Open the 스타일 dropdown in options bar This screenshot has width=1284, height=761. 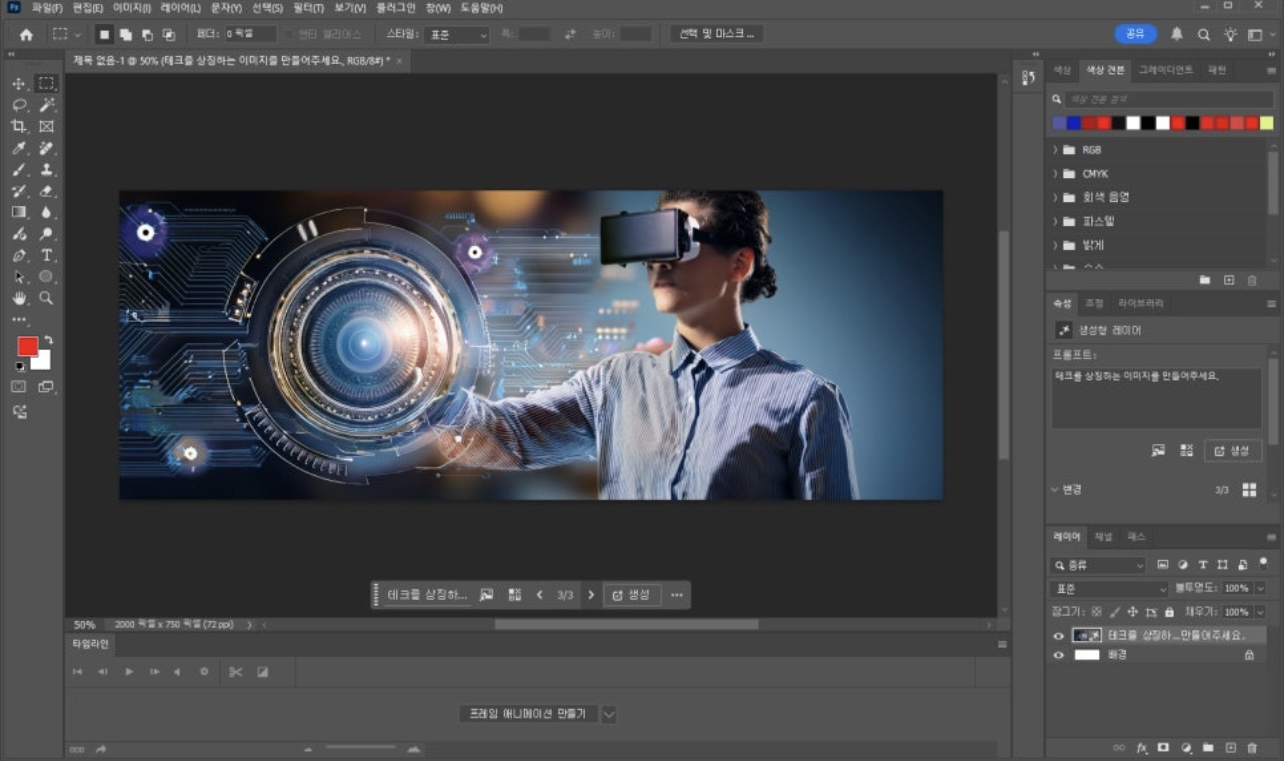pyautogui.click(x=455, y=34)
